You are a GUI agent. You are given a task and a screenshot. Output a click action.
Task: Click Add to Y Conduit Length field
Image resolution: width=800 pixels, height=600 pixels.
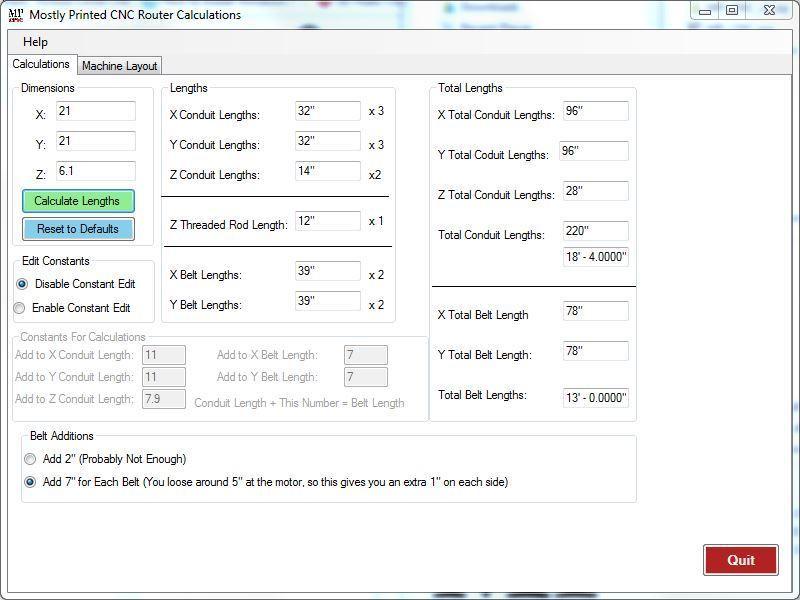164,377
